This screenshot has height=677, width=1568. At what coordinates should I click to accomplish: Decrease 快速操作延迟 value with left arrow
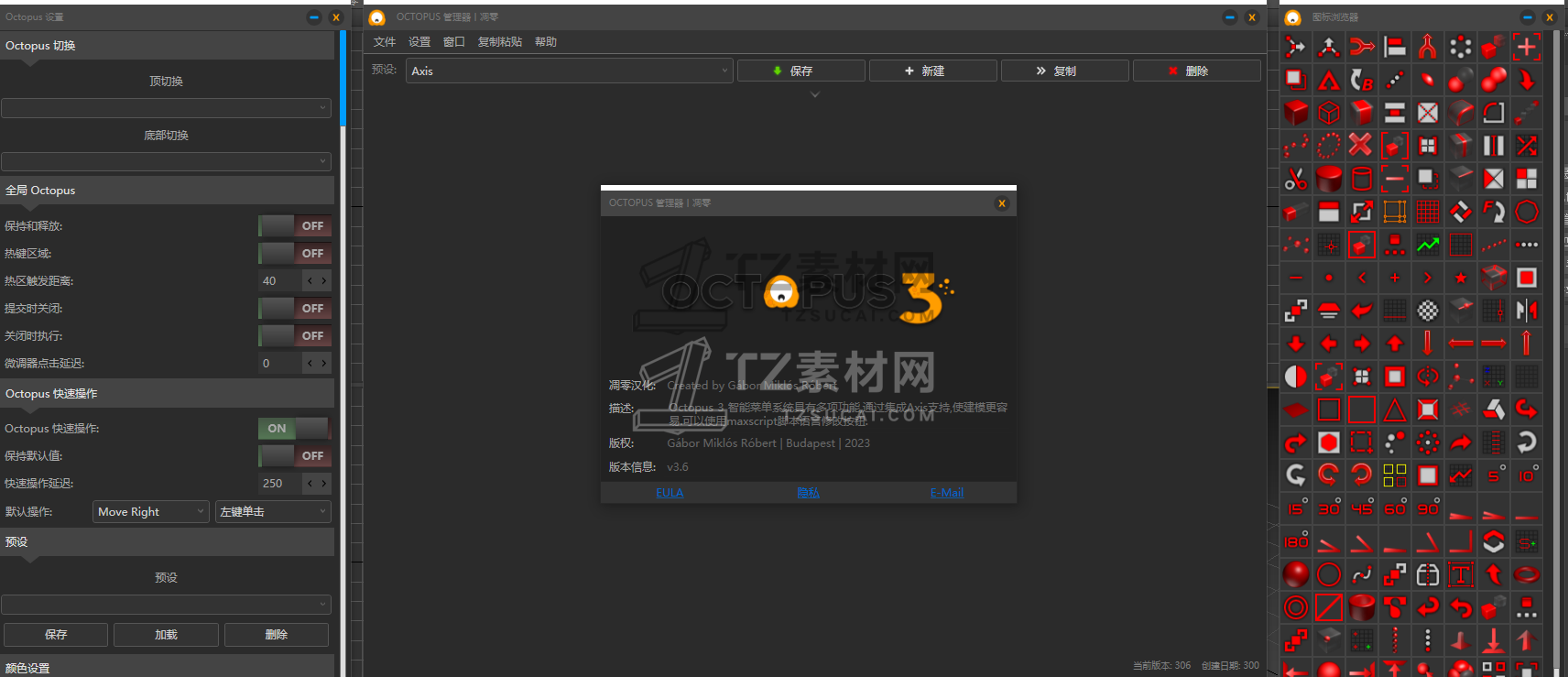(310, 484)
